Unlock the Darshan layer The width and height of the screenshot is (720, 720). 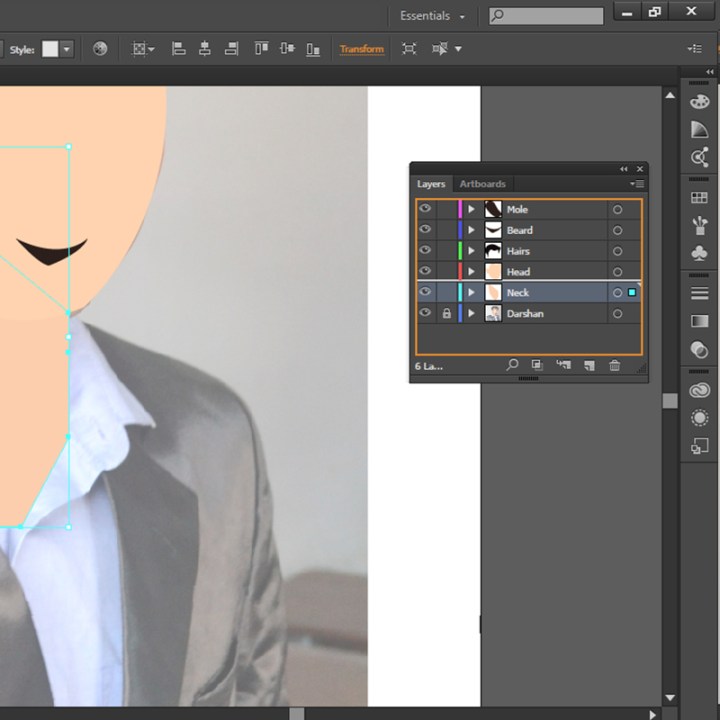point(446,314)
